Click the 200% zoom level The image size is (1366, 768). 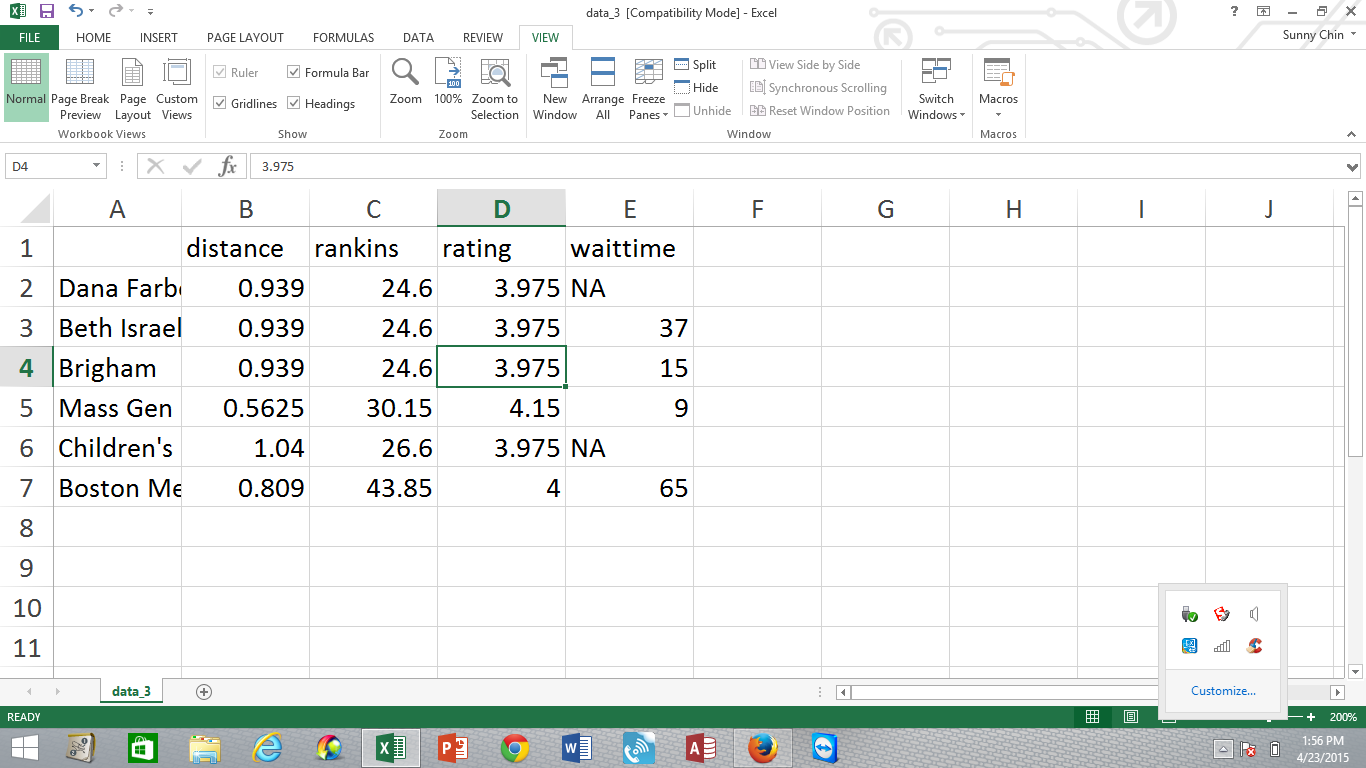1343,717
